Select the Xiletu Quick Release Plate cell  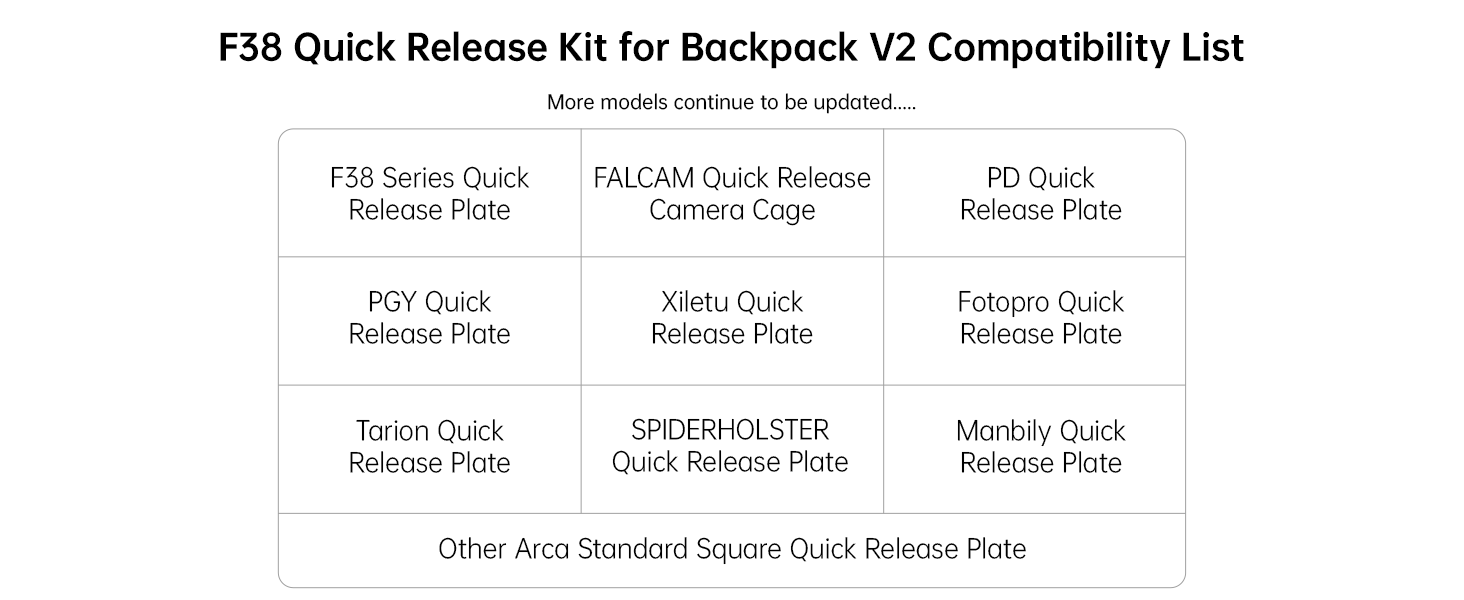point(732,318)
